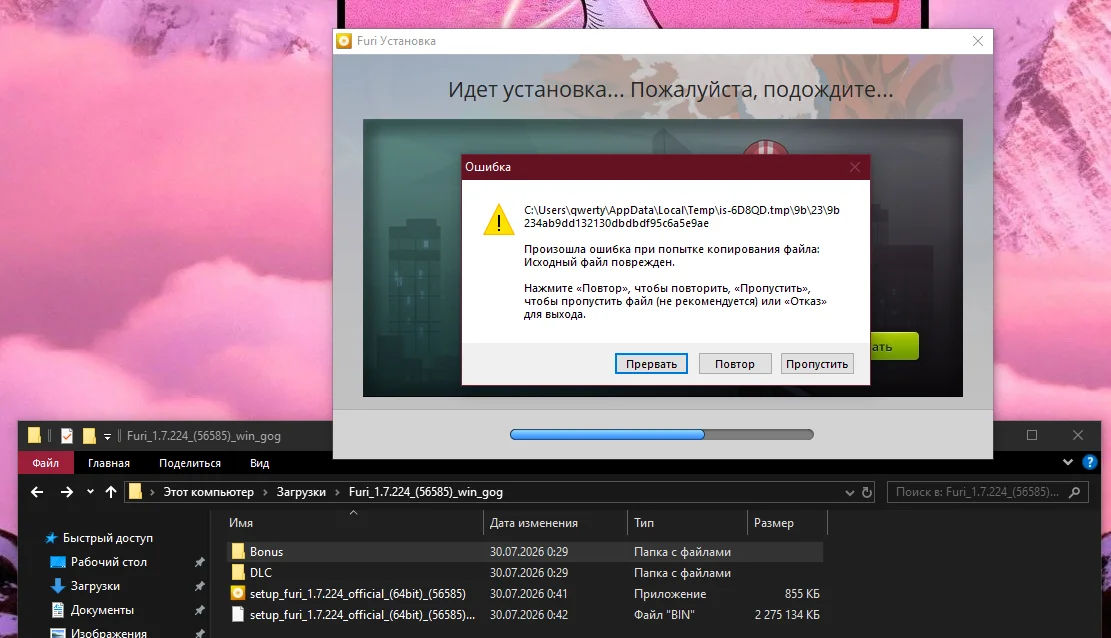Open Быстрый доступ in navigation pane
1111x638 pixels.
(108, 538)
